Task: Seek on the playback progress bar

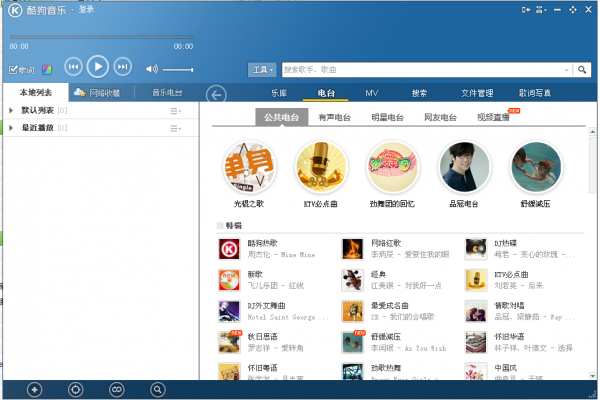Action: 101,37
